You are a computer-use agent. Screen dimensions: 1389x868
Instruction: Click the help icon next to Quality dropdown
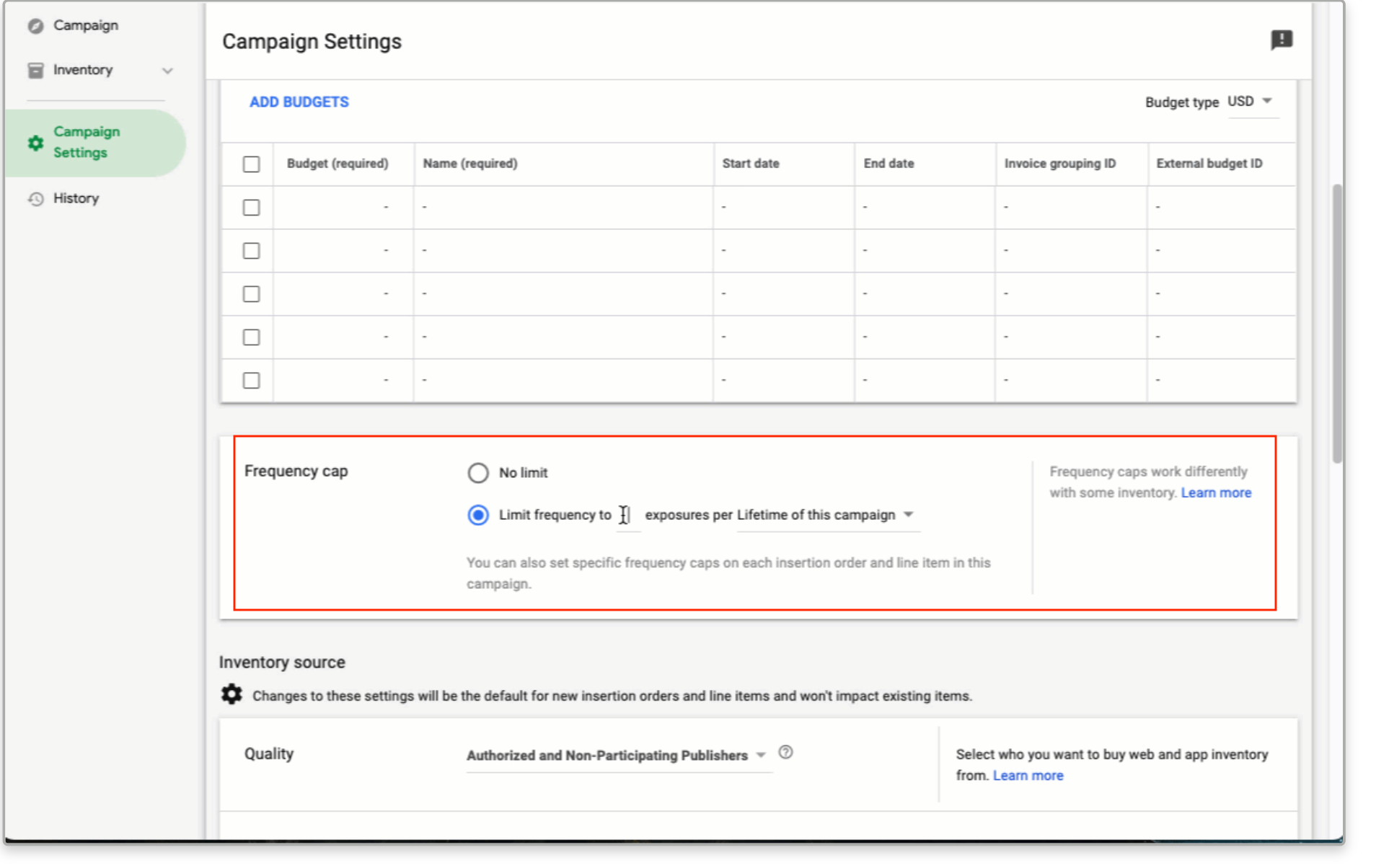click(785, 753)
